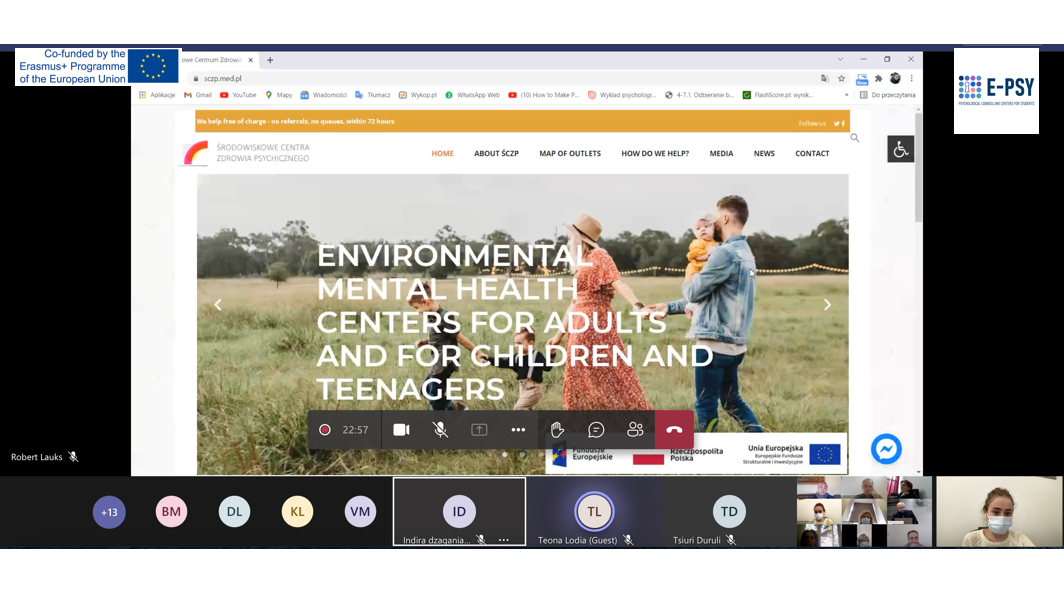Click the translate page icon in address bar
This screenshot has height=590, width=1064.
[824, 78]
